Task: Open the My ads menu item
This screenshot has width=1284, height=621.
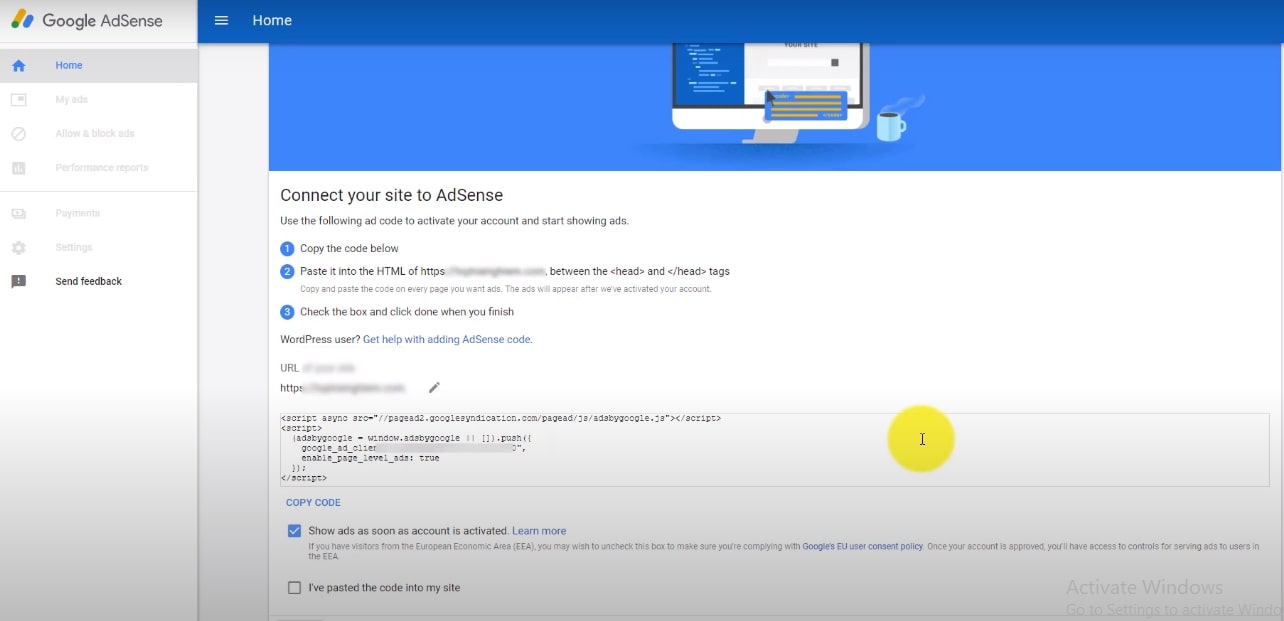Action: pos(72,100)
